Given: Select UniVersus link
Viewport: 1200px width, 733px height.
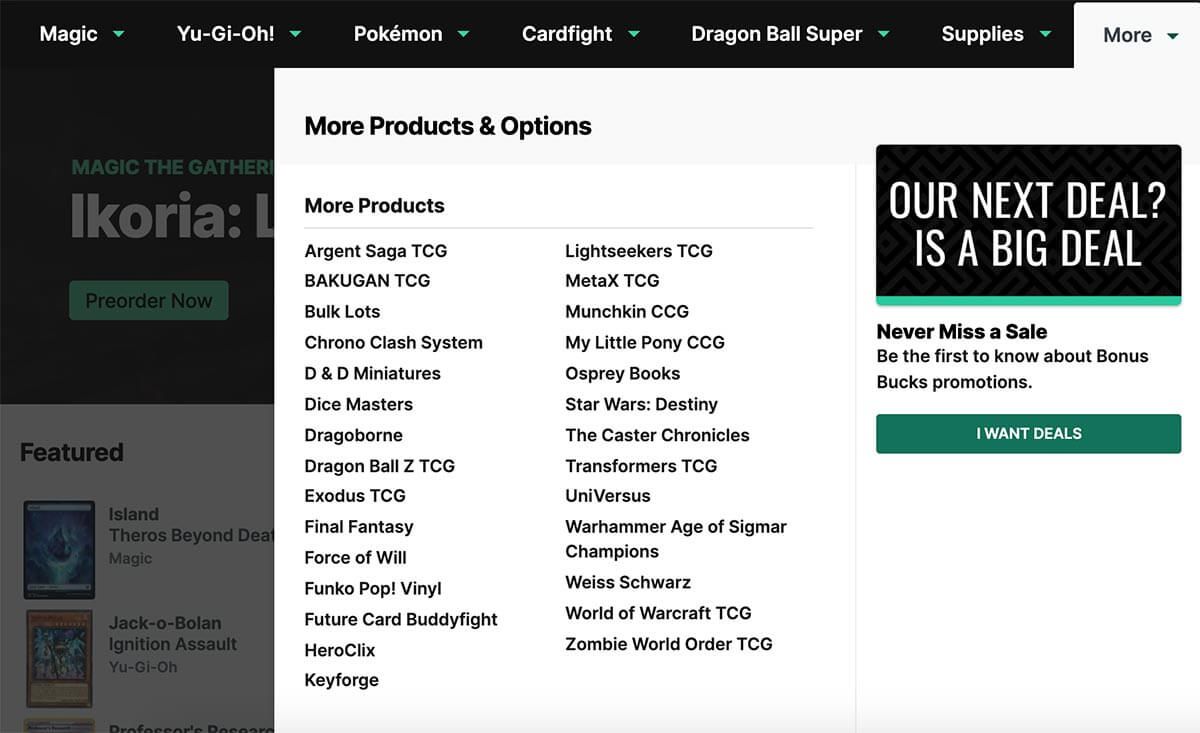Looking at the screenshot, I should click(608, 496).
